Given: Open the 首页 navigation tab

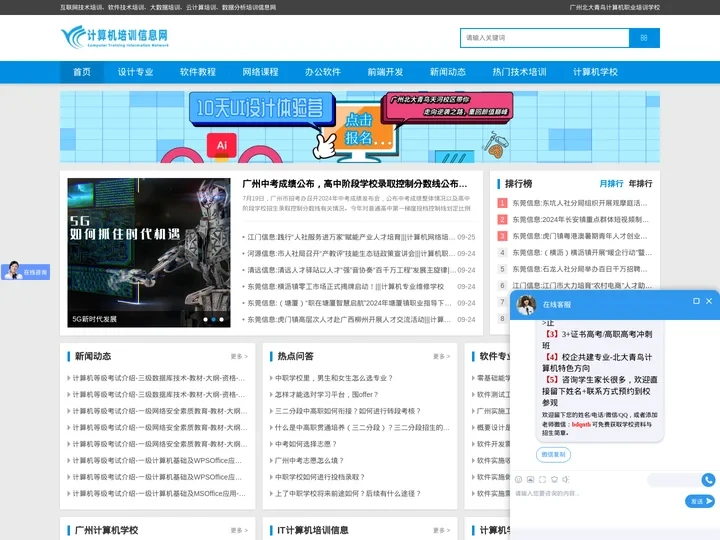Looking at the screenshot, I should coord(82,72).
